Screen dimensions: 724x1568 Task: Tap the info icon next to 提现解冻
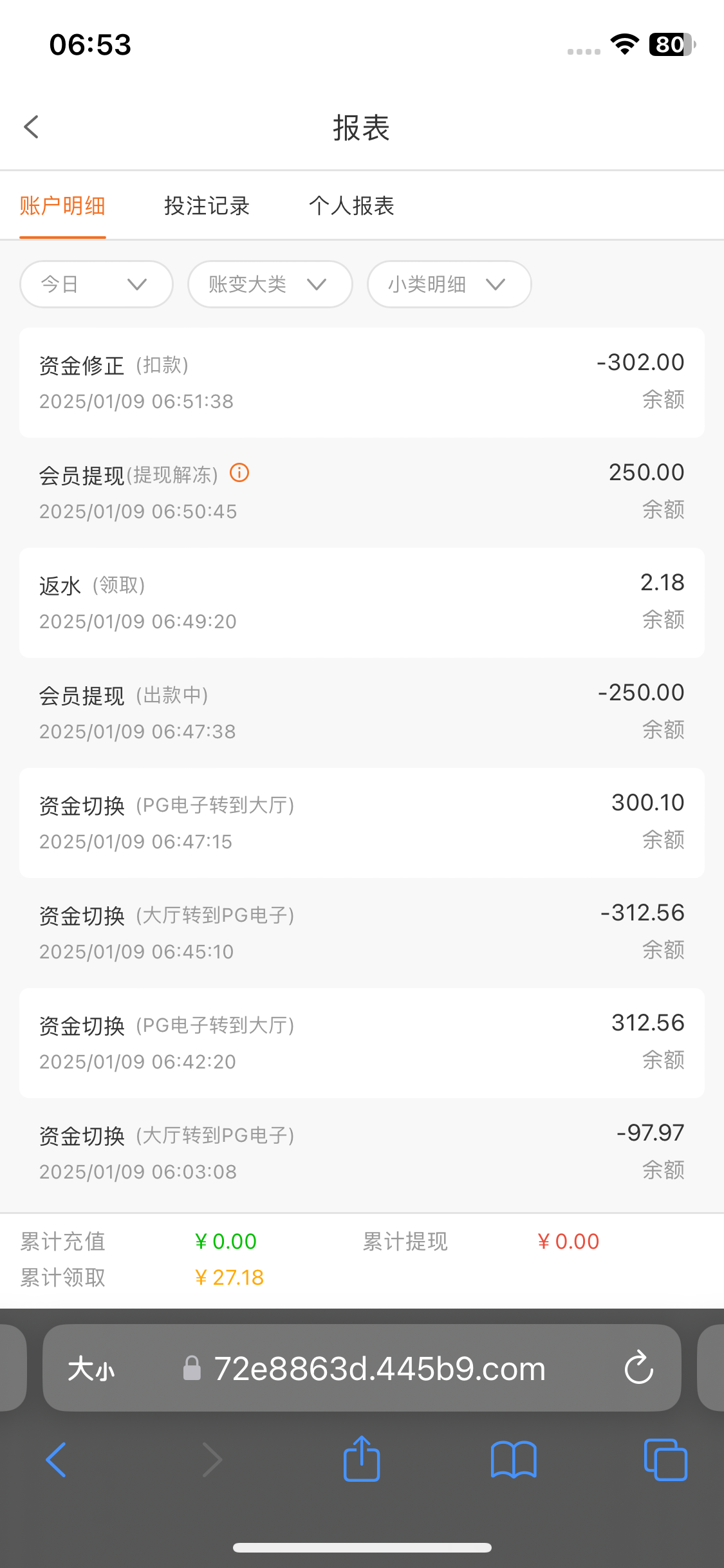pos(239,473)
